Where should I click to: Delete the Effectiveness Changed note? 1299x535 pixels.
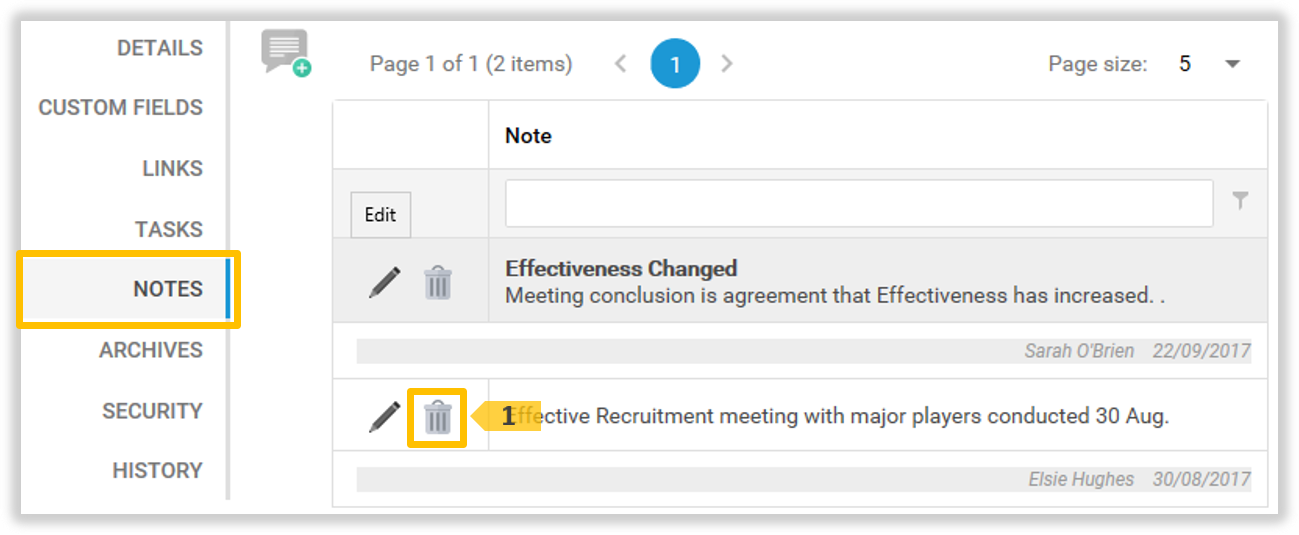point(438,283)
